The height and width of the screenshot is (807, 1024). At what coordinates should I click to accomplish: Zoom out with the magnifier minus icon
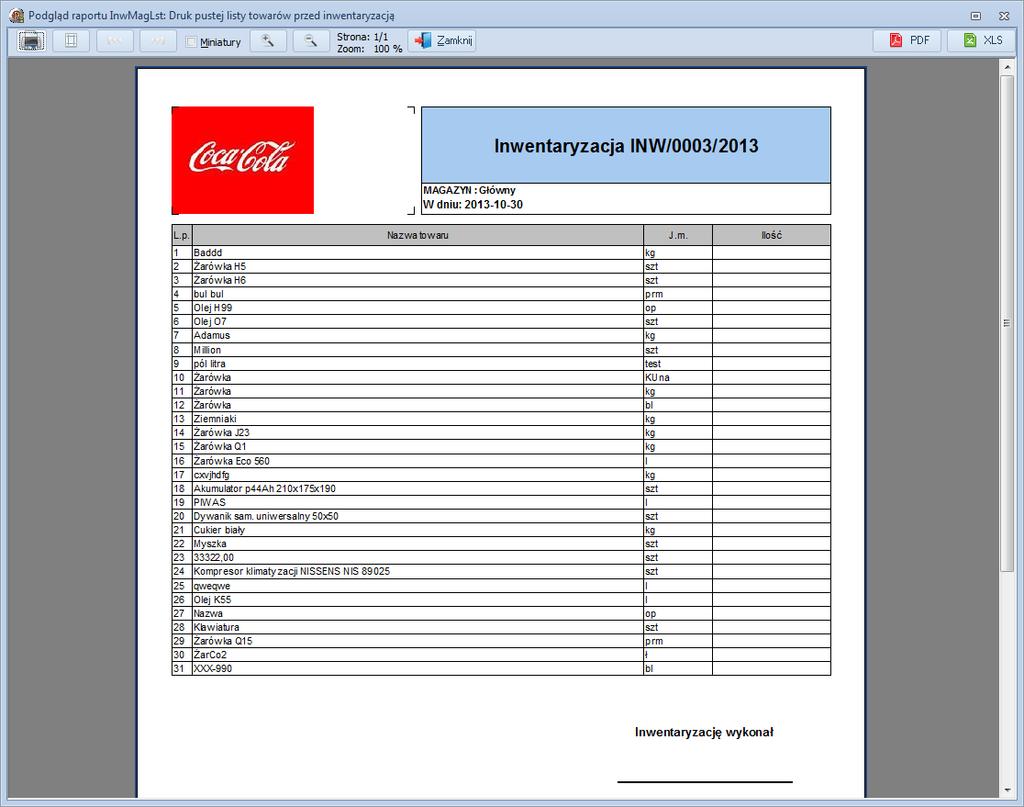311,41
